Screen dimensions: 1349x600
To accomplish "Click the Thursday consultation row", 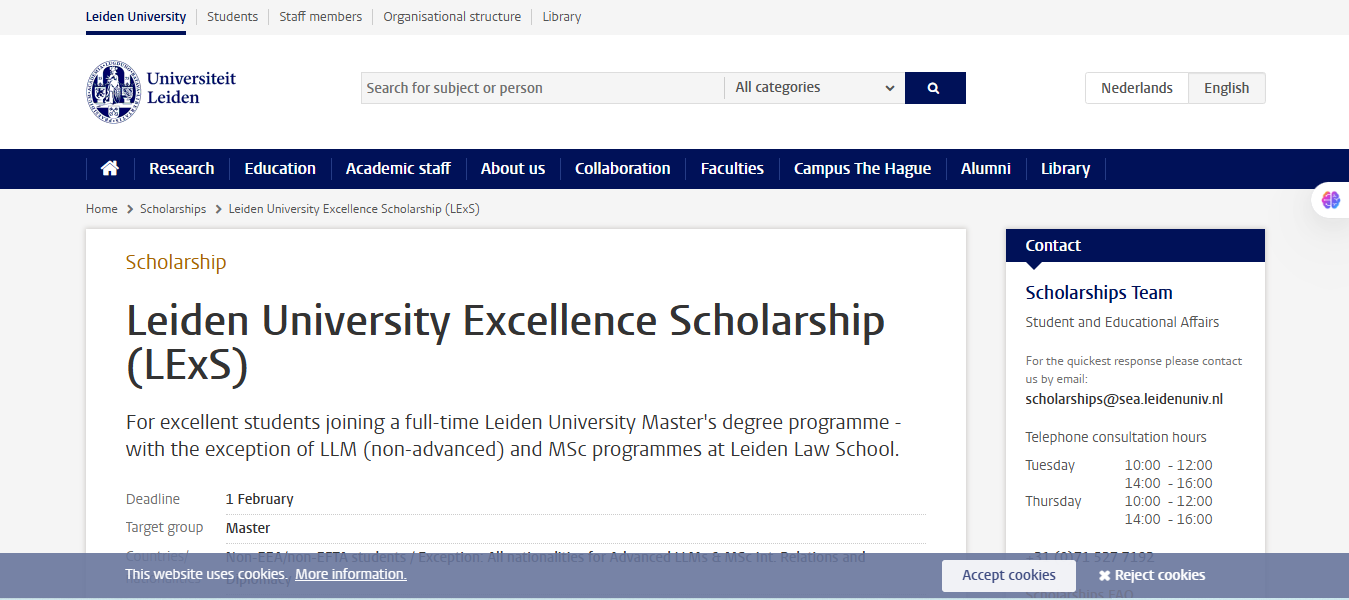I will coord(1119,510).
